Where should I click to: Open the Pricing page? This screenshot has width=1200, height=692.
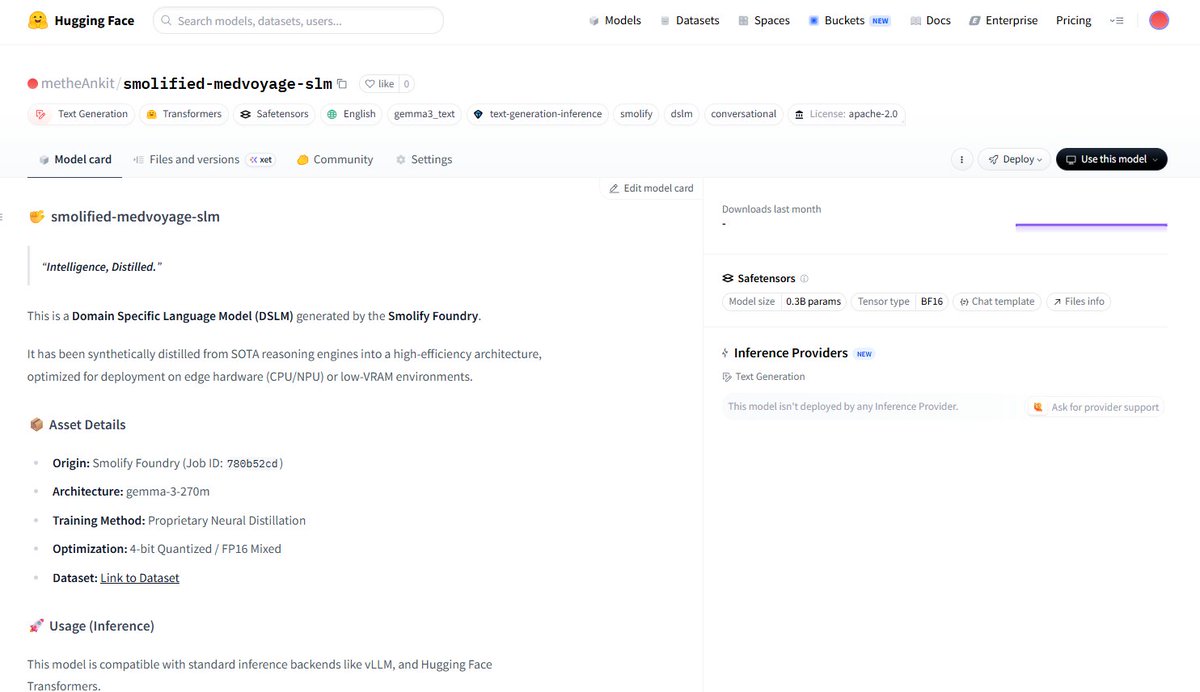1074,20
